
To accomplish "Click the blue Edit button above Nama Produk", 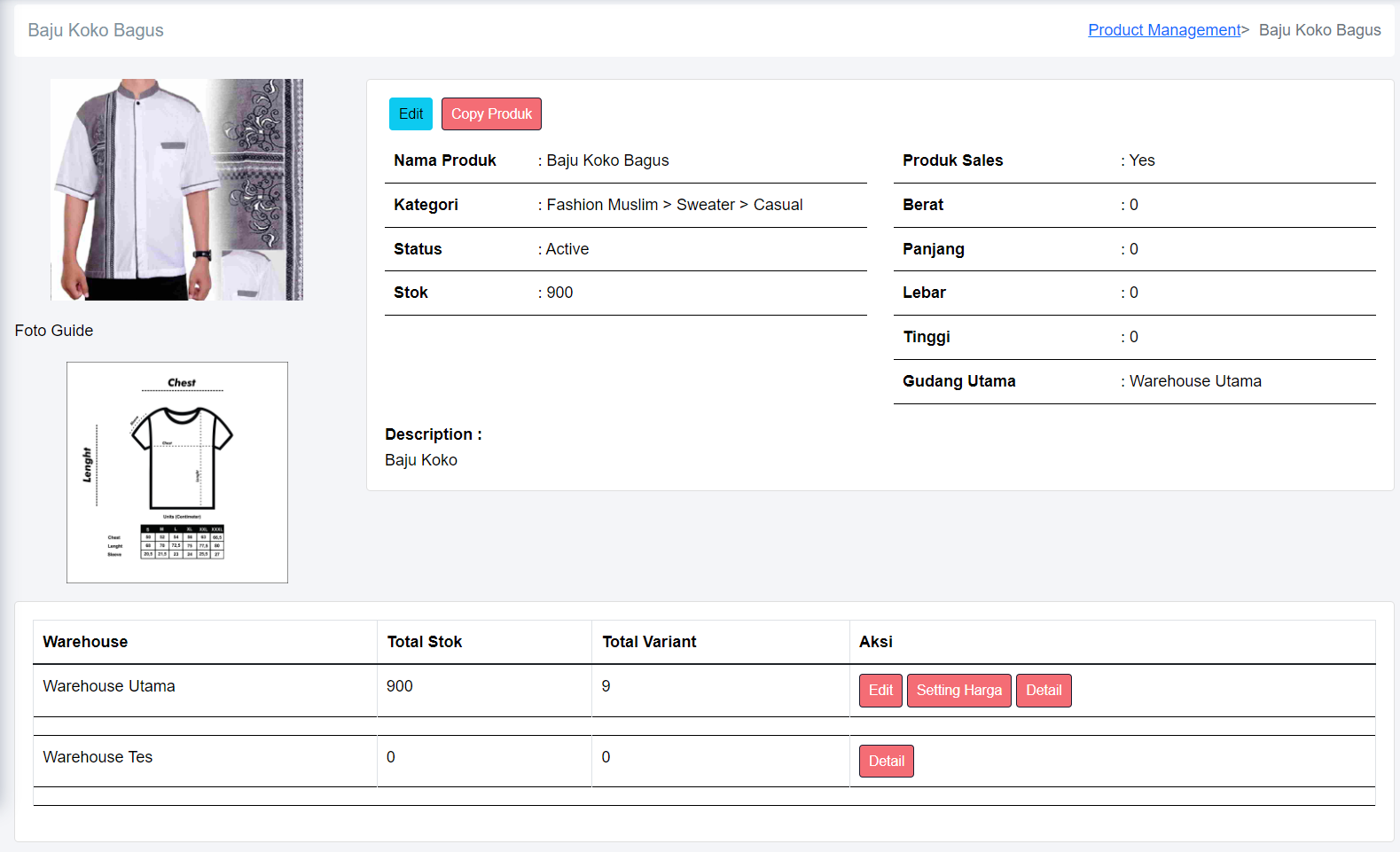I will (411, 113).
